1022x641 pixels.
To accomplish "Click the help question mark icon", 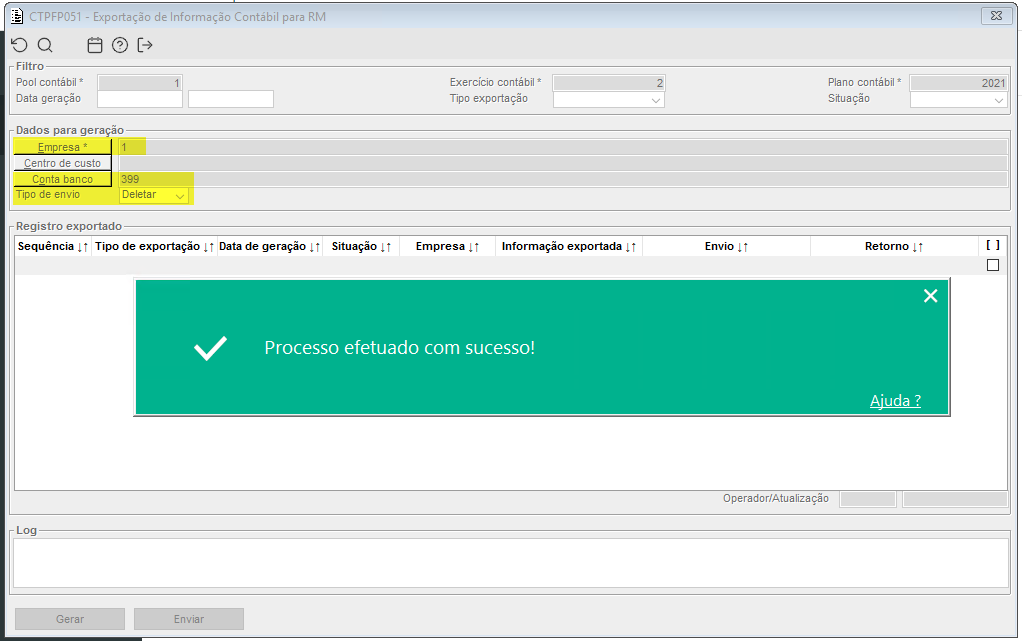I will click(x=120, y=45).
